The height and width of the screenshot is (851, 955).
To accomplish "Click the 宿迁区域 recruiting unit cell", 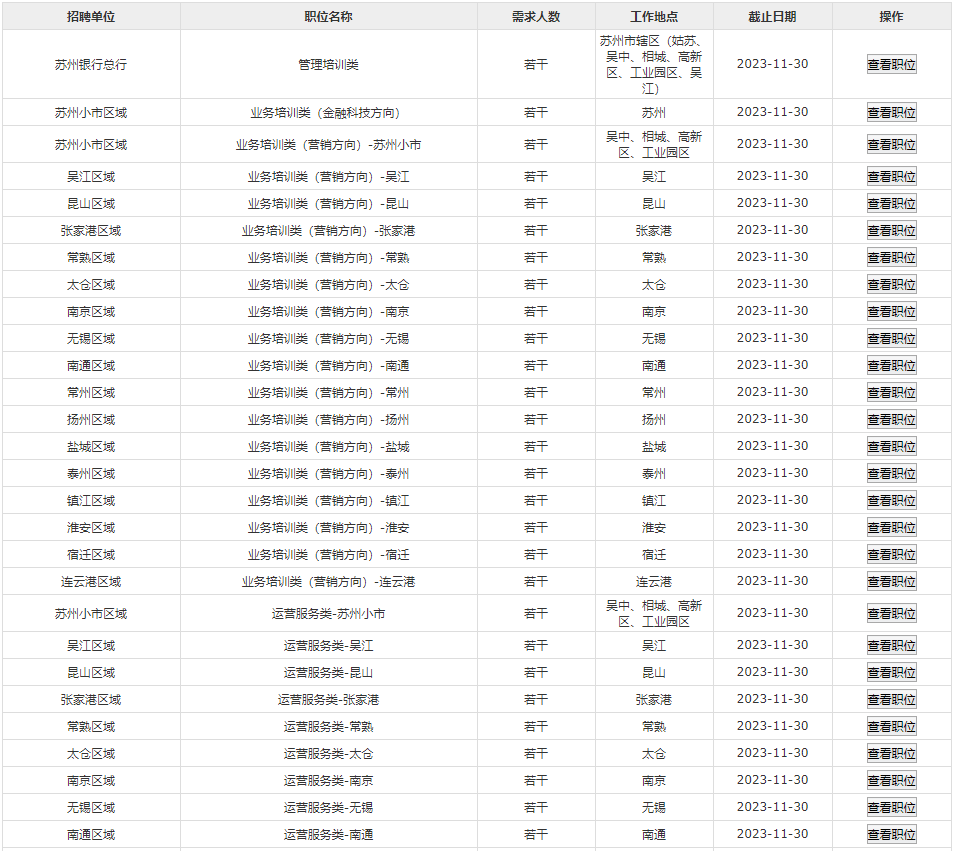I will 91,555.
